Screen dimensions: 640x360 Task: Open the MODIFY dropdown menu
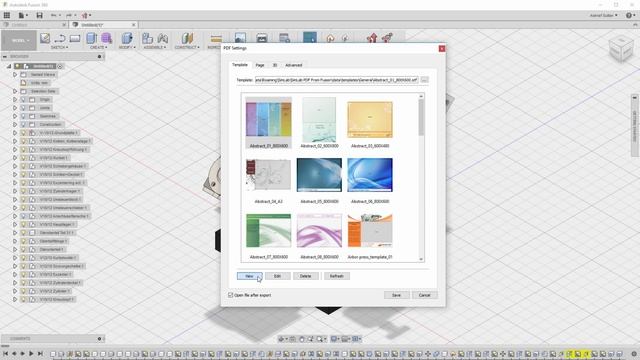pyautogui.click(x=127, y=47)
